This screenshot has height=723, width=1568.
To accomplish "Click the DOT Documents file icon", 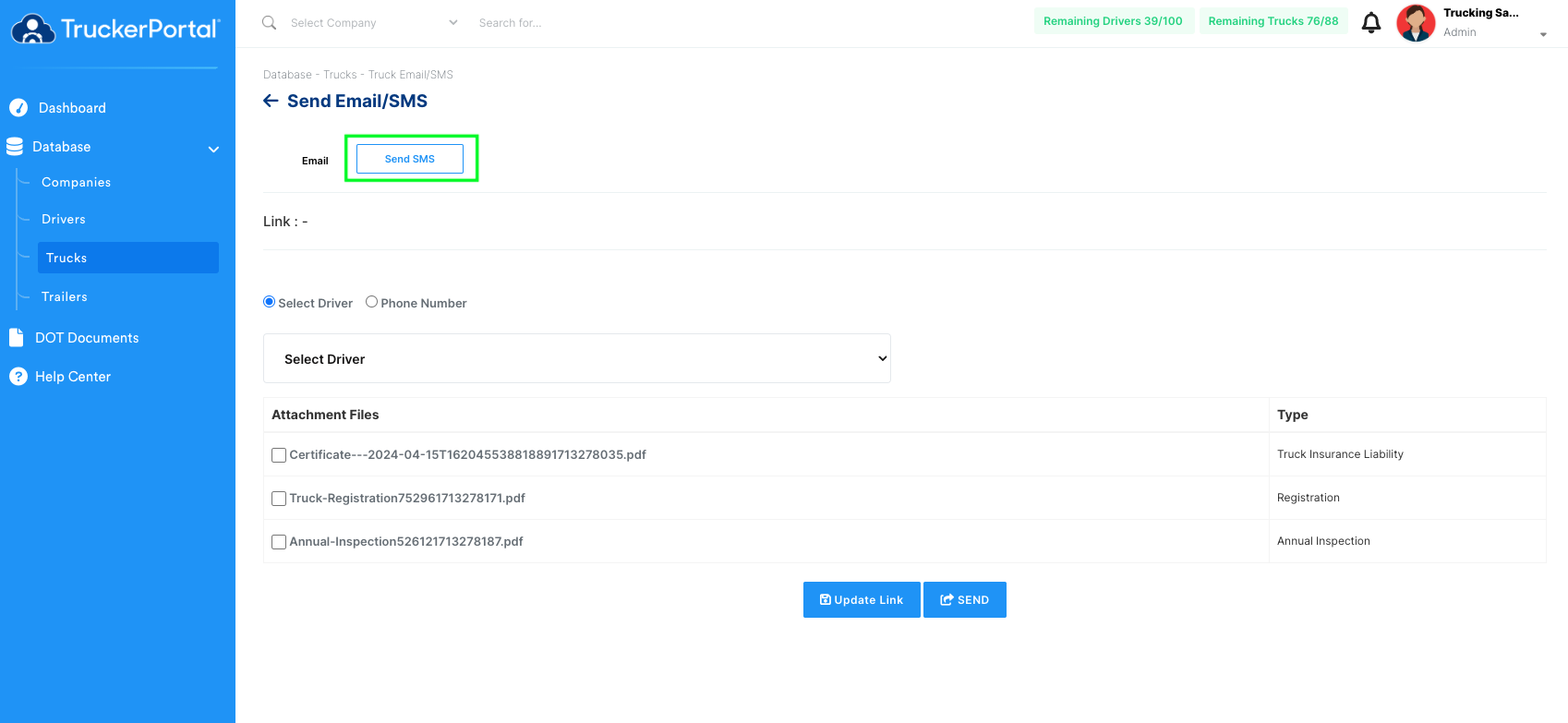I will [16, 338].
